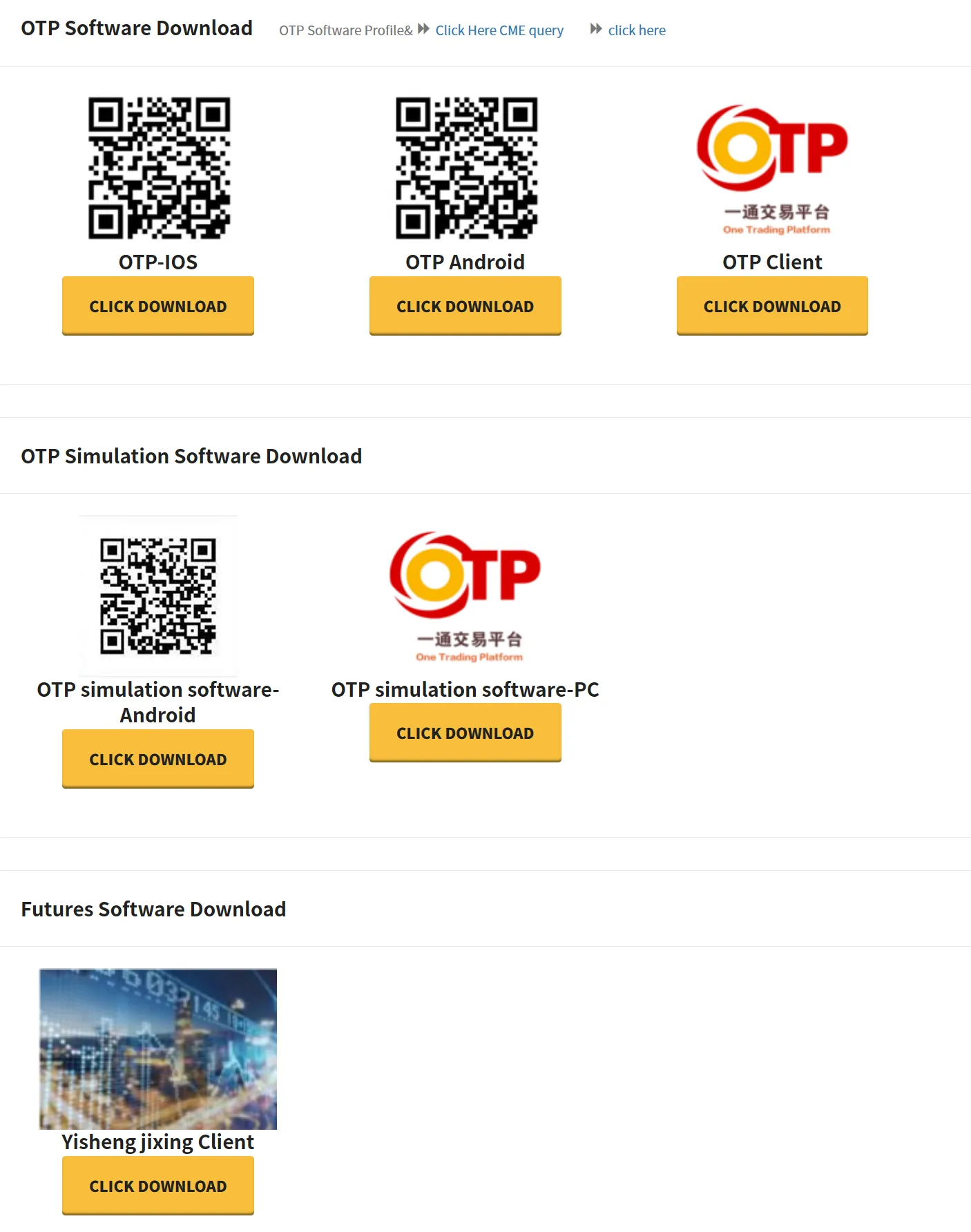Select the OTP Software Download heading
This screenshot has height=1232, width=971.
(x=137, y=28)
